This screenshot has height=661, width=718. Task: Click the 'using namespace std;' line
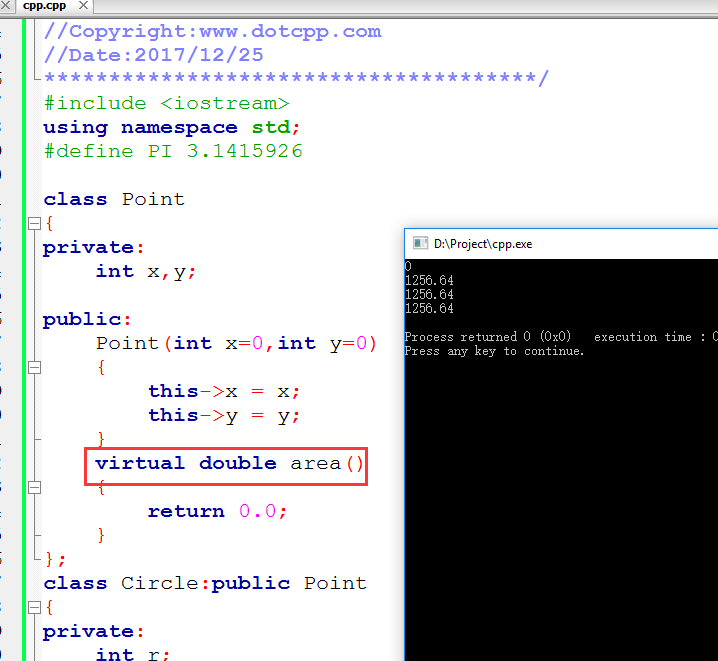tap(170, 127)
